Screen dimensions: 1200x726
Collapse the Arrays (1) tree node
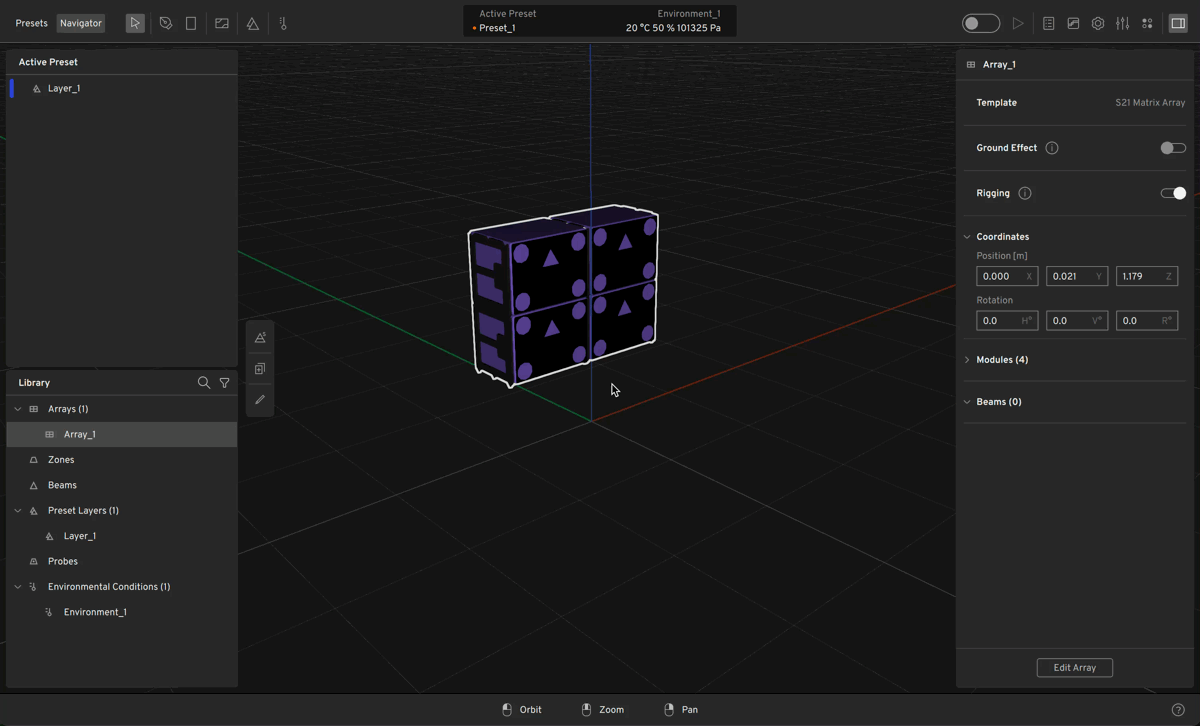17,409
